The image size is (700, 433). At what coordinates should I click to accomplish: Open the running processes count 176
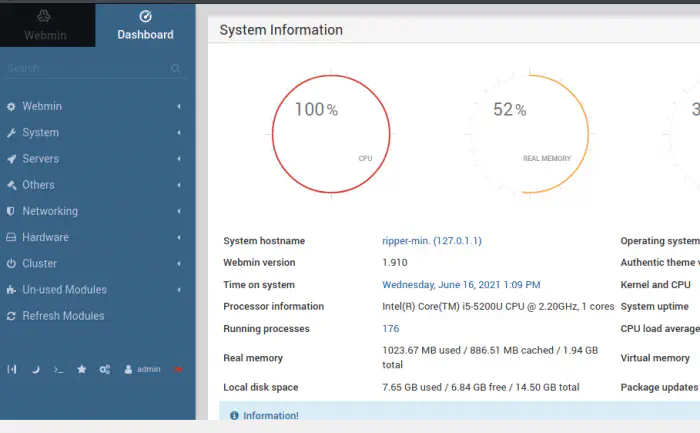coord(391,329)
